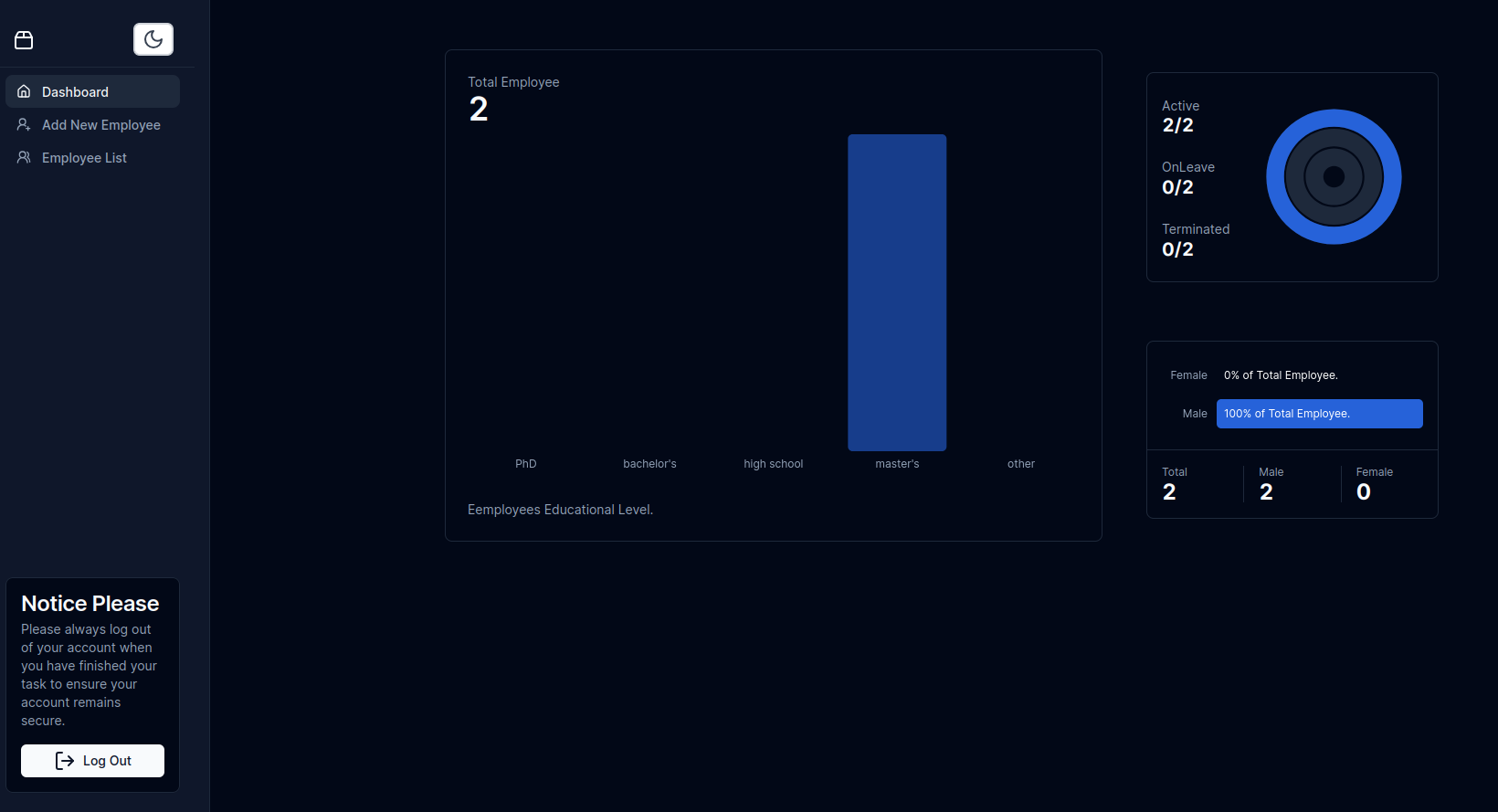
Task: Click the Female 0% of Total label
Action: click(1281, 375)
